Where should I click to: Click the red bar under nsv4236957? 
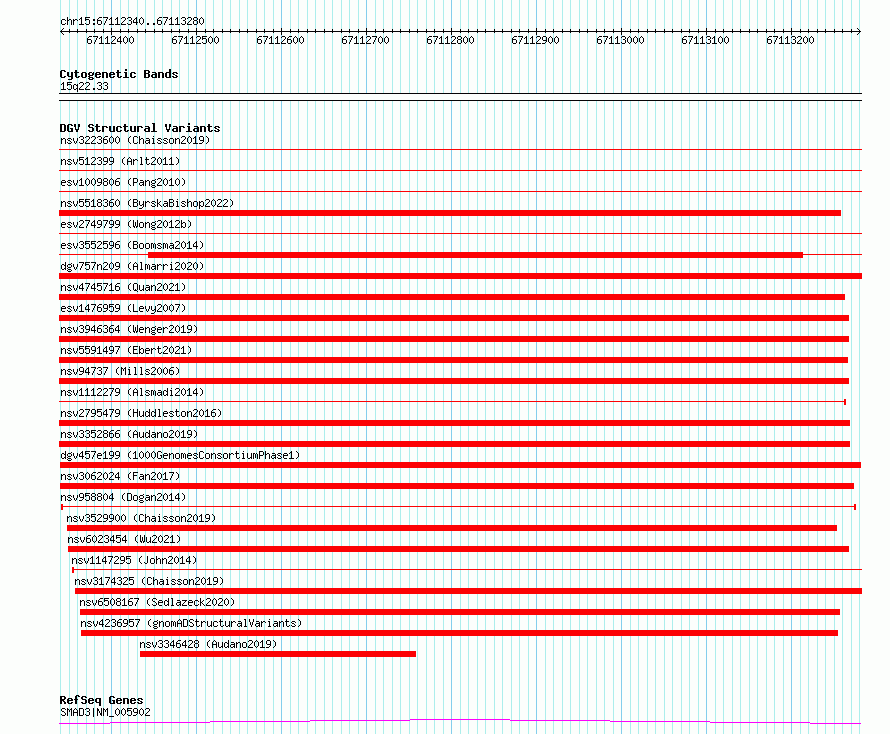[459, 633]
